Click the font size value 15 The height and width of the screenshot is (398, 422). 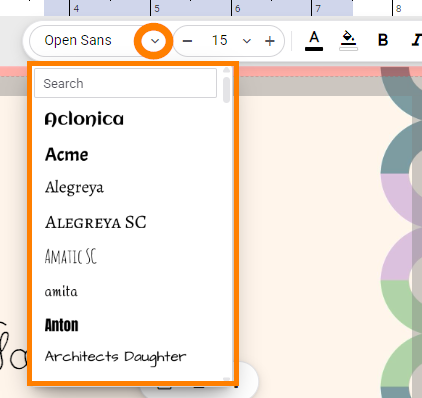219,41
